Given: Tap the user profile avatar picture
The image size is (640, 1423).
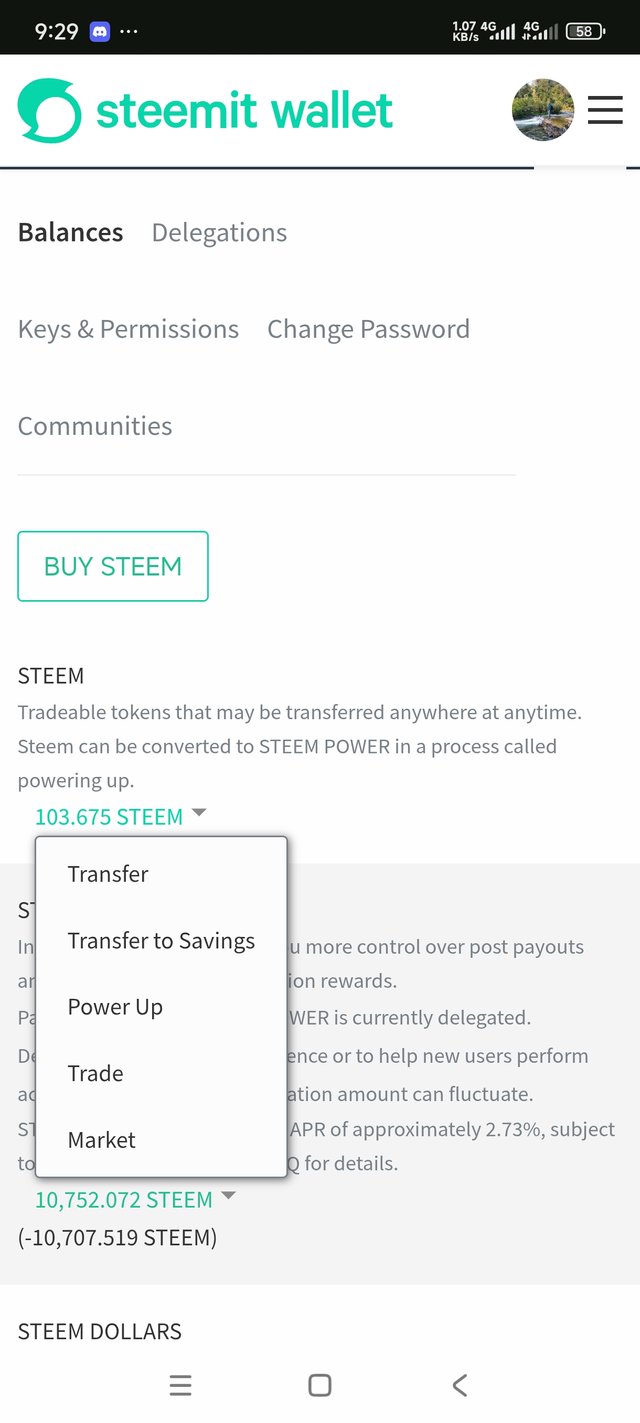Looking at the screenshot, I should coord(543,110).
